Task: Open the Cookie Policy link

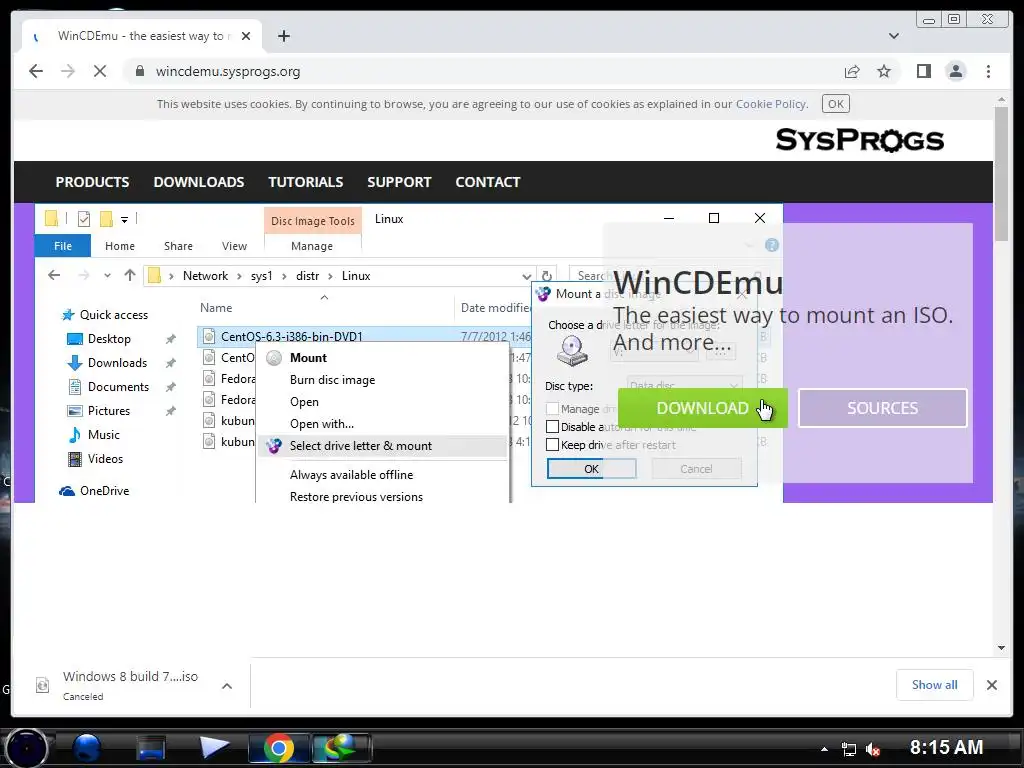Action: point(771,104)
